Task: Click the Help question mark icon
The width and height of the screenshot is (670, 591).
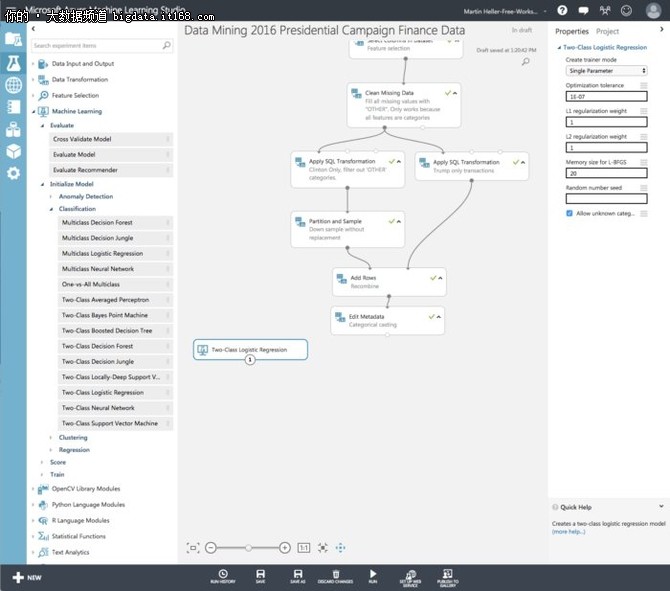Action: point(562,10)
